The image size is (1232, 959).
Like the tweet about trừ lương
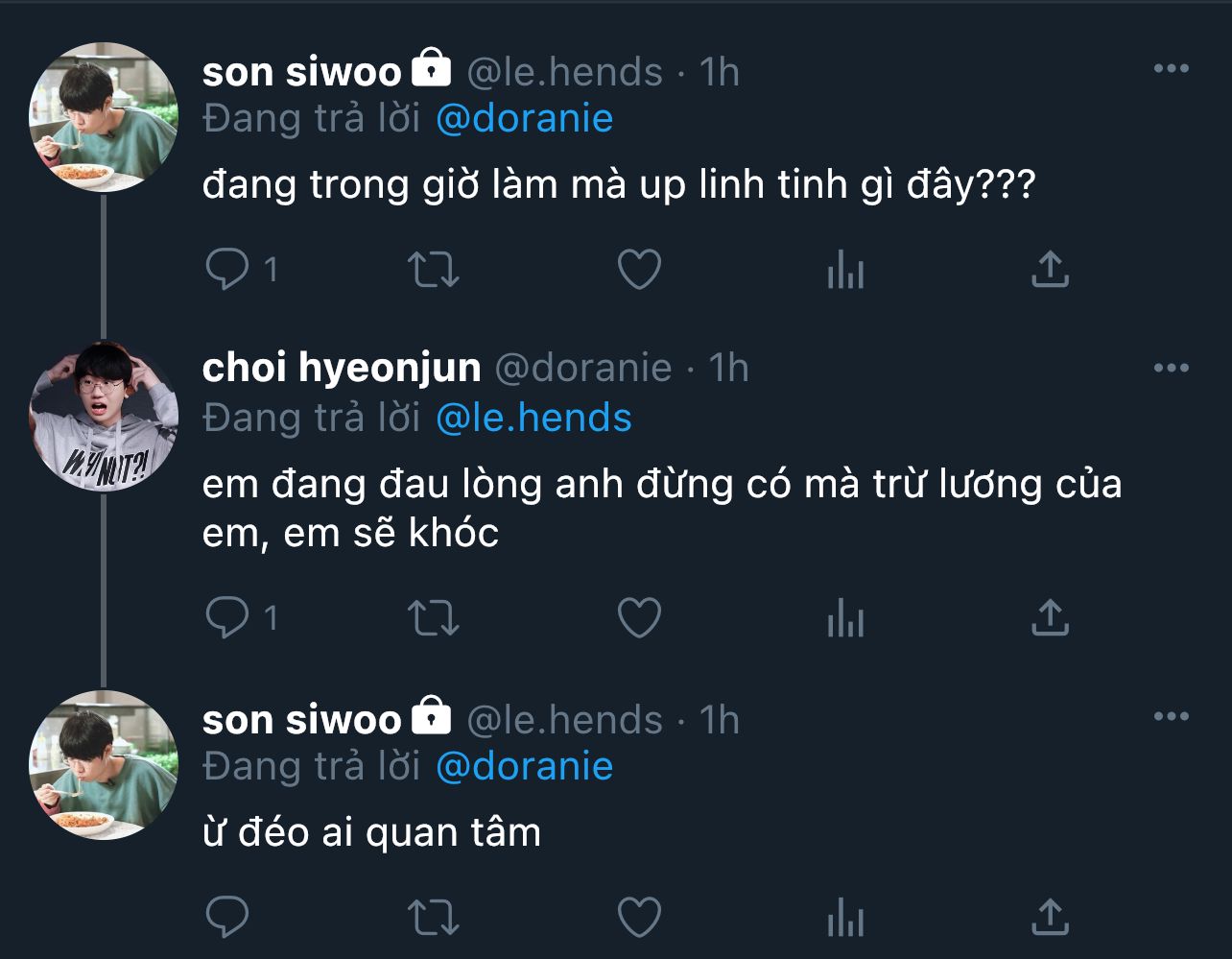[x=639, y=618]
